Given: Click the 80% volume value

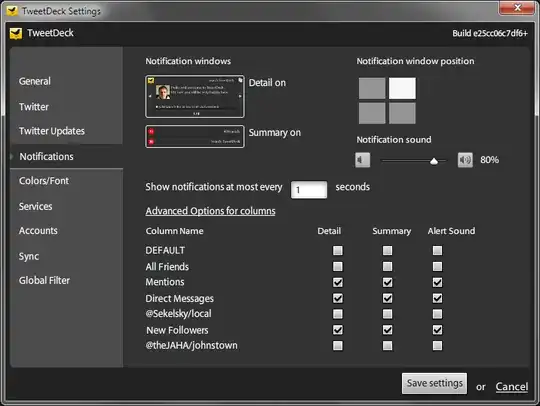Looking at the screenshot, I should pos(489,160).
